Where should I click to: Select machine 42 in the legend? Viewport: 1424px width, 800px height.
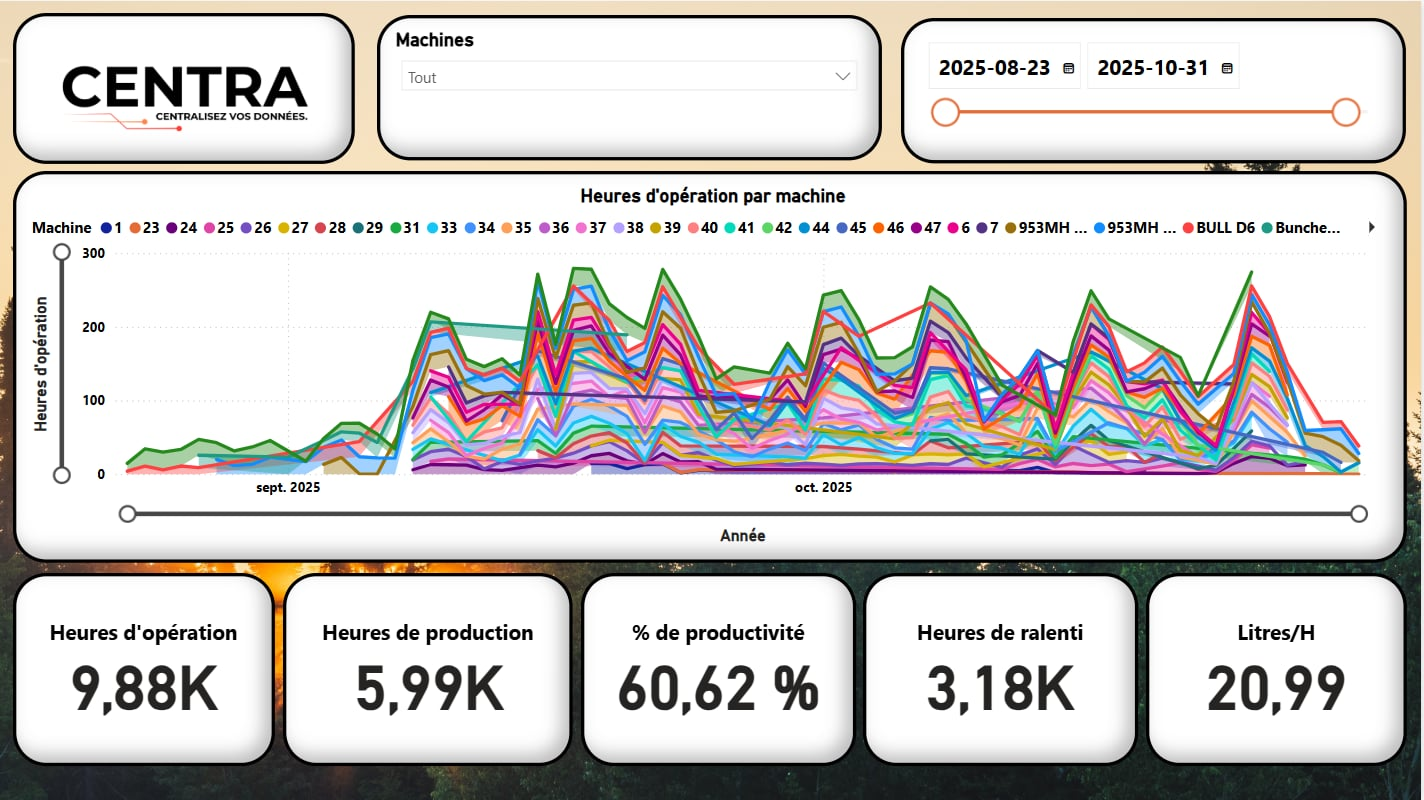(x=776, y=227)
